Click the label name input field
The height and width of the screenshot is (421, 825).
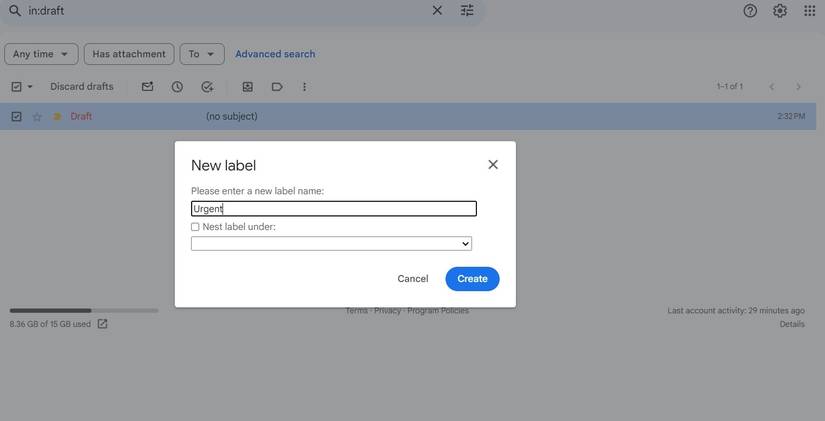(334, 209)
